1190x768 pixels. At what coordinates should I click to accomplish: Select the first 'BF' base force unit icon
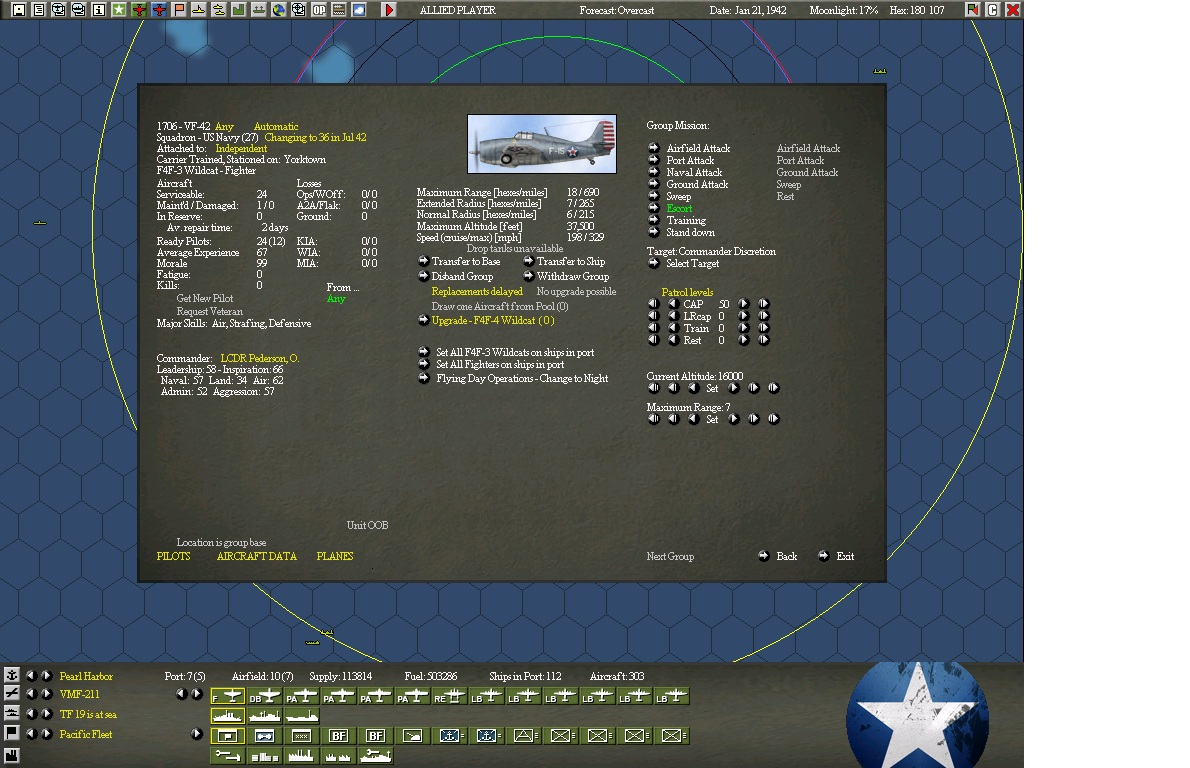pyautogui.click(x=338, y=735)
